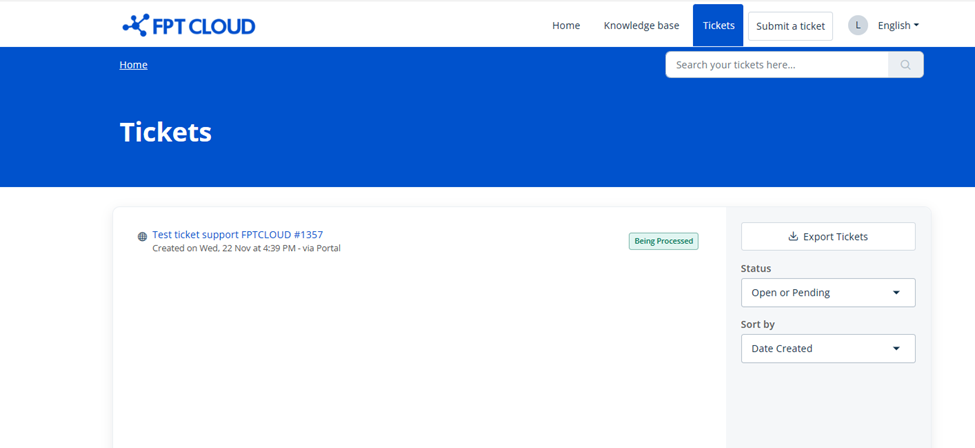Click the Sort by dropdown arrow
975x448 pixels.
point(896,349)
